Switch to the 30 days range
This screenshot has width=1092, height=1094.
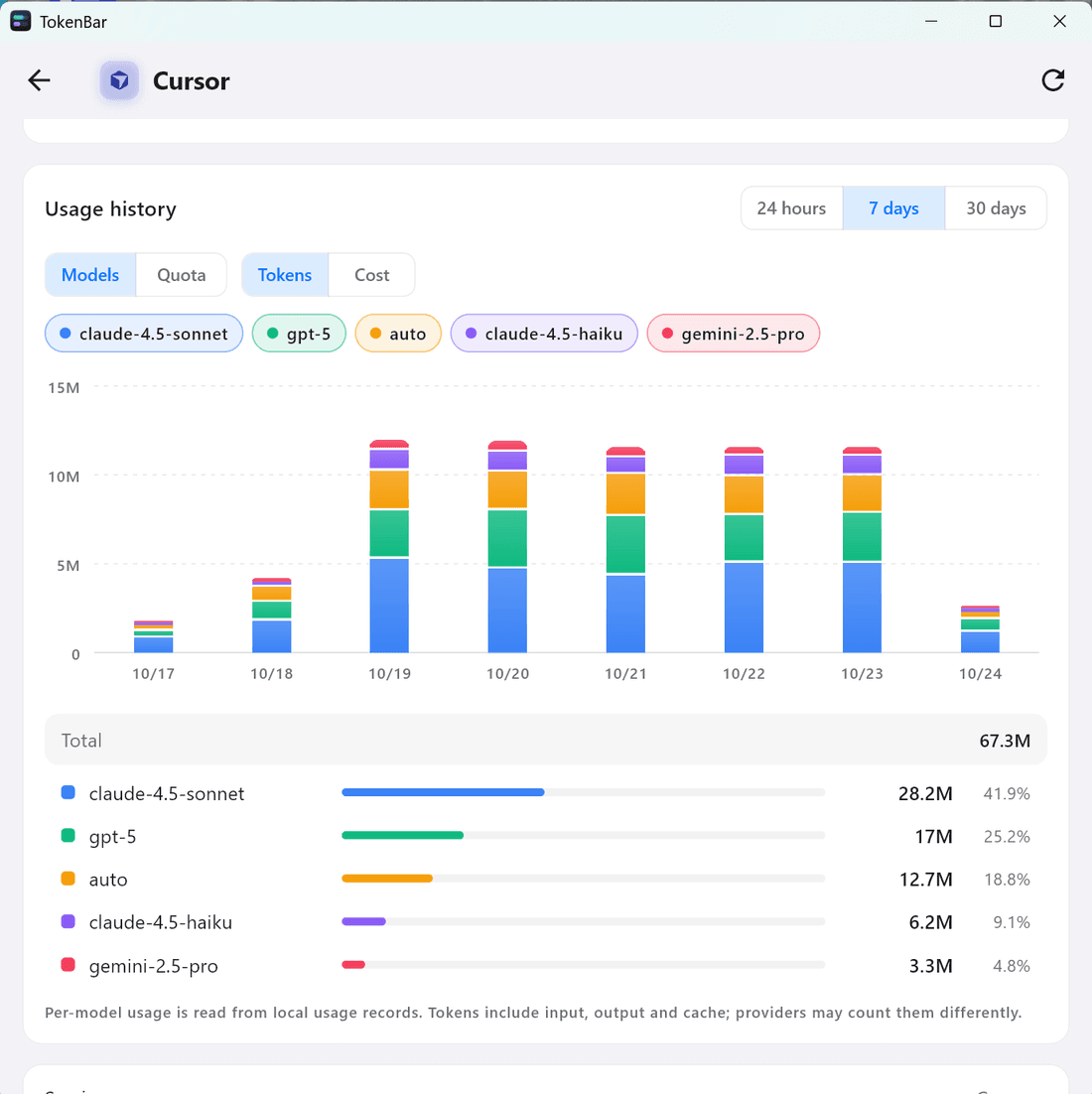(996, 207)
